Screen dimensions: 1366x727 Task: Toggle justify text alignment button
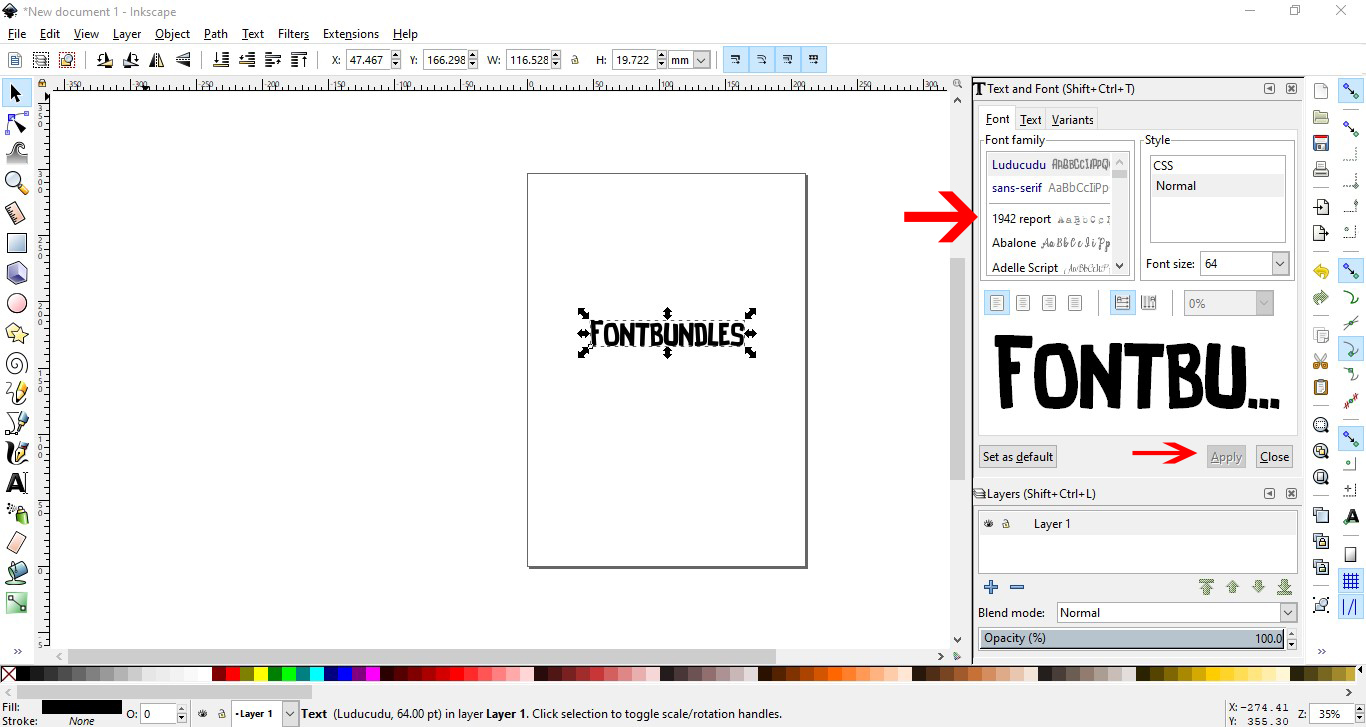coord(1075,302)
